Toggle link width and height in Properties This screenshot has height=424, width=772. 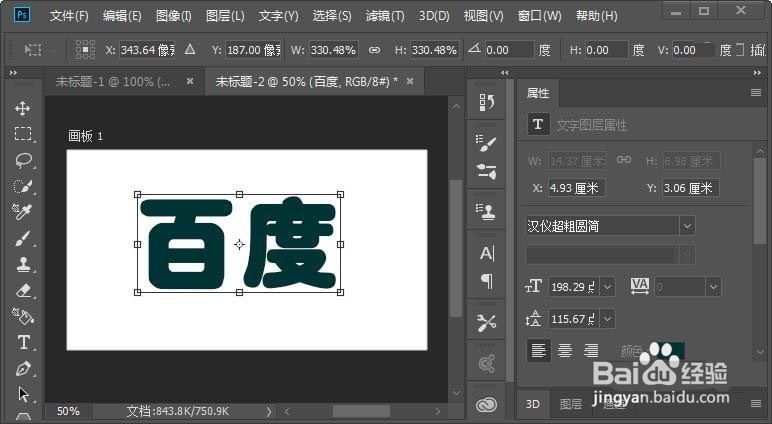coord(624,160)
